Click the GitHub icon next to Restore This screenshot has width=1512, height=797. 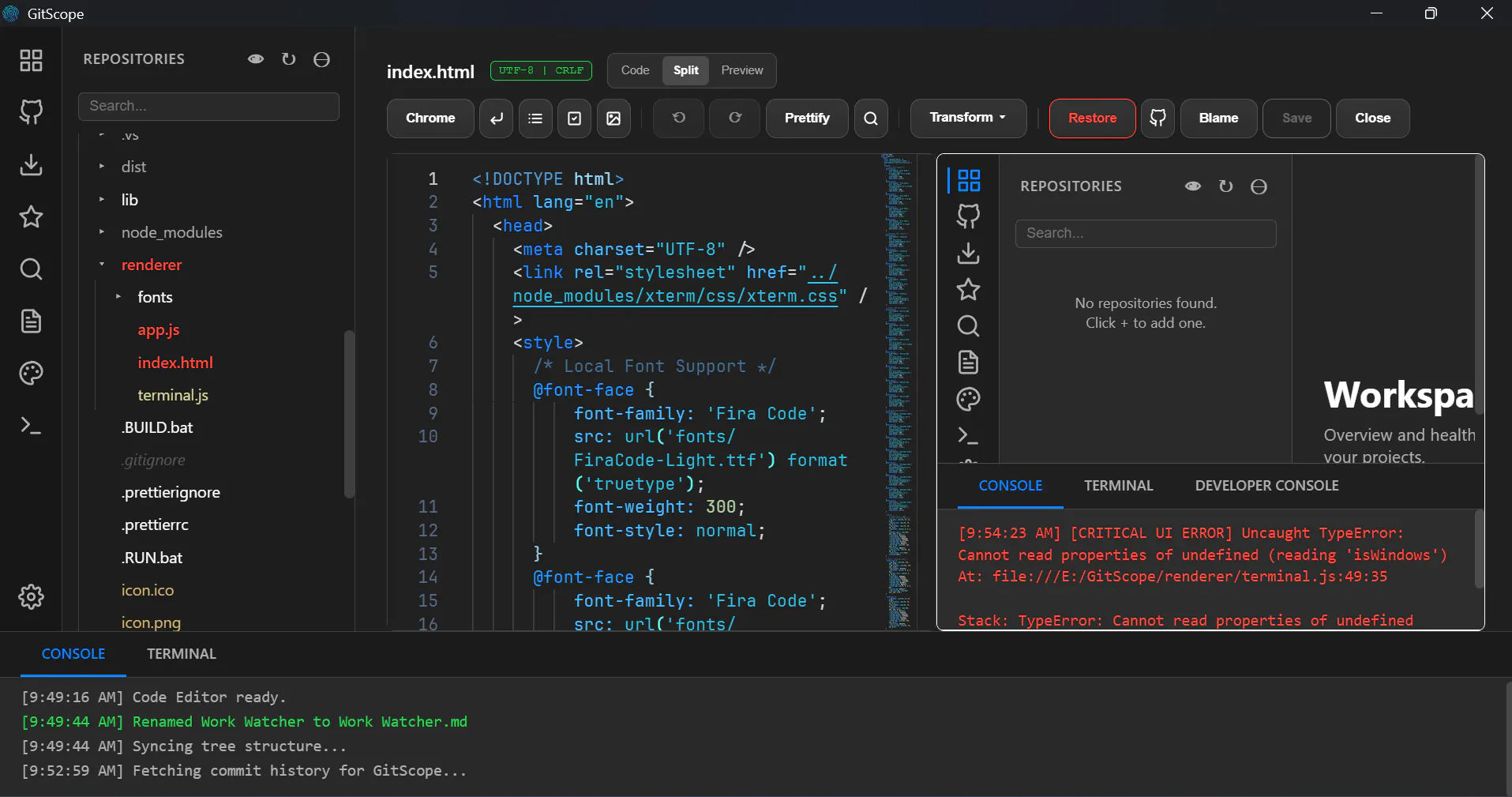click(x=1157, y=118)
